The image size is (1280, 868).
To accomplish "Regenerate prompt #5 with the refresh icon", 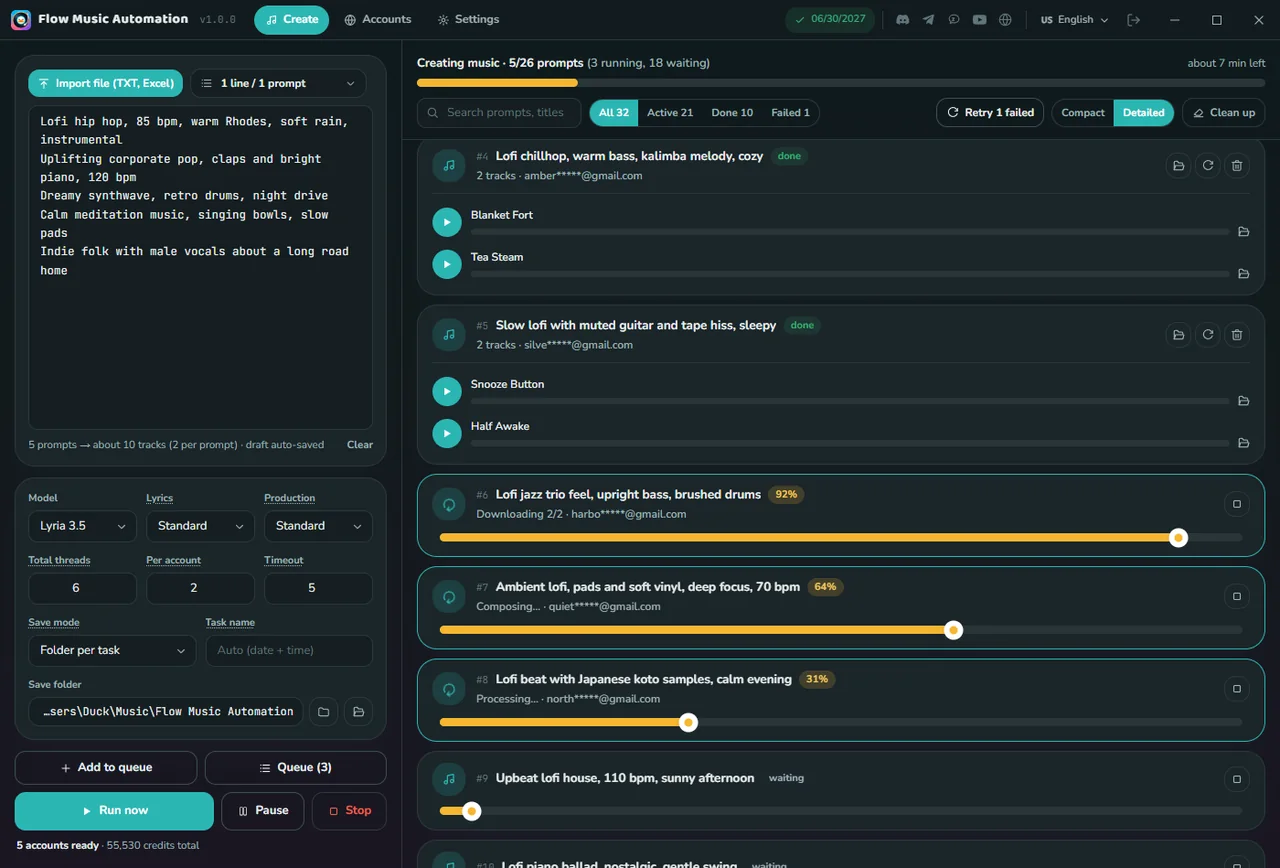I will pos(1208,335).
